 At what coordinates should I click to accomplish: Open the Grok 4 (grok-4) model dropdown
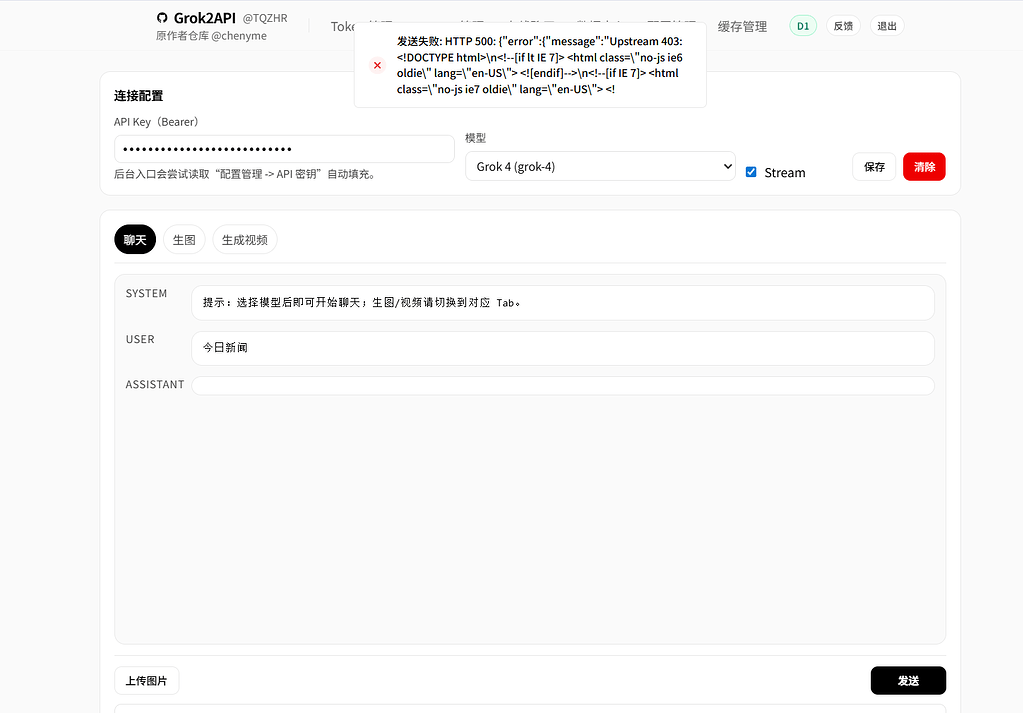coord(600,166)
